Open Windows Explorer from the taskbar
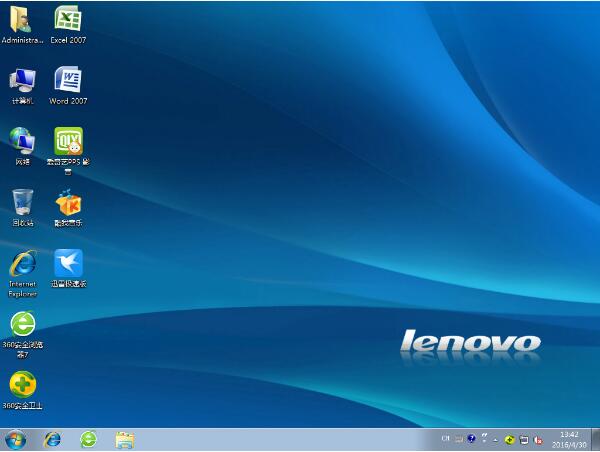Viewport: 600px width, 452px height. click(125, 440)
